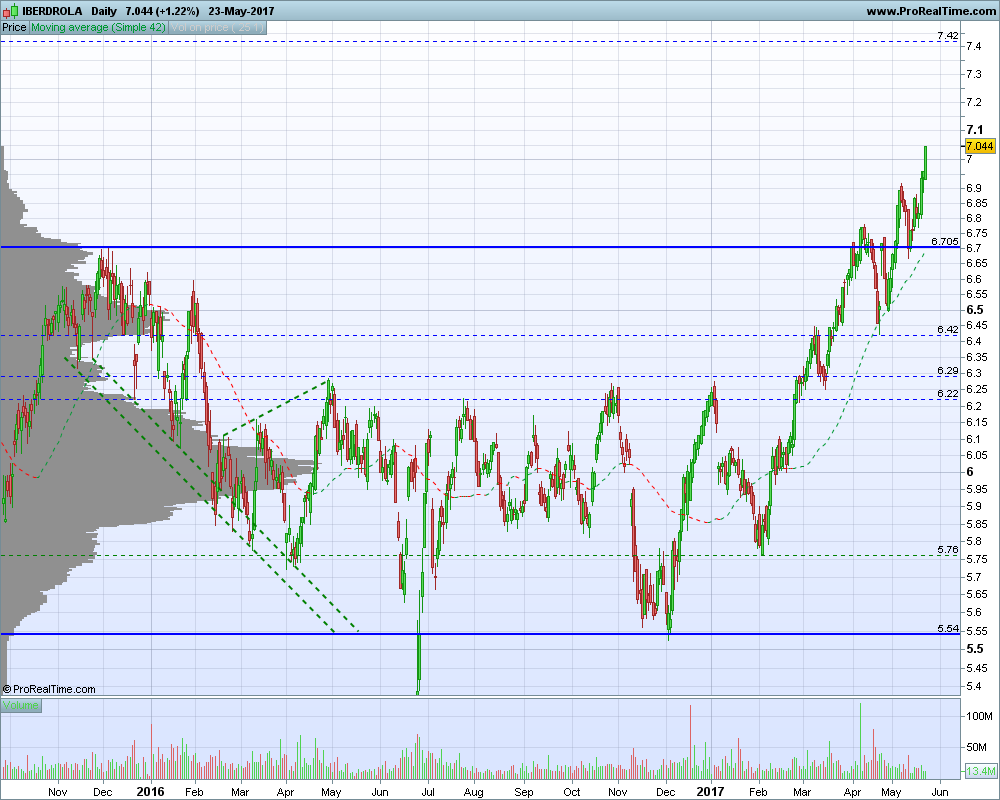This screenshot has width=1000, height=800.
Task: Open the www.ProRealTime.com link
Action: (x=930, y=11)
